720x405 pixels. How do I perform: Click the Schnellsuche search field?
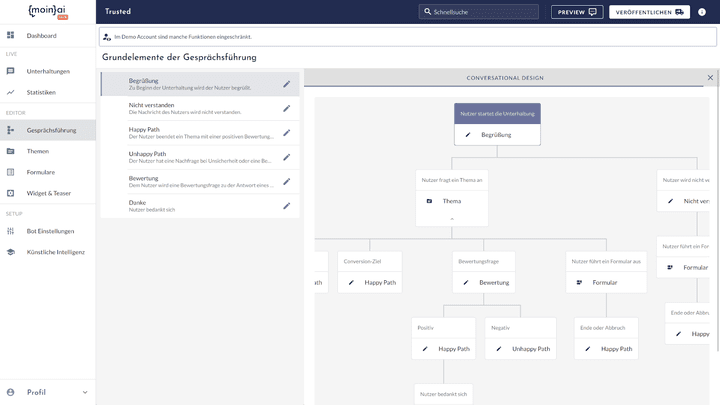(x=482, y=12)
